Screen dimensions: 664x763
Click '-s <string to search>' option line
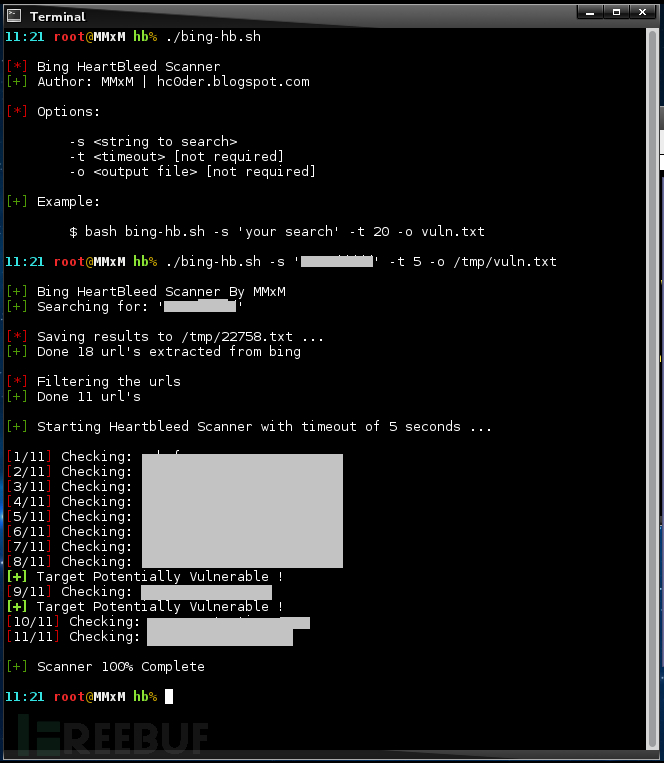[x=153, y=142]
